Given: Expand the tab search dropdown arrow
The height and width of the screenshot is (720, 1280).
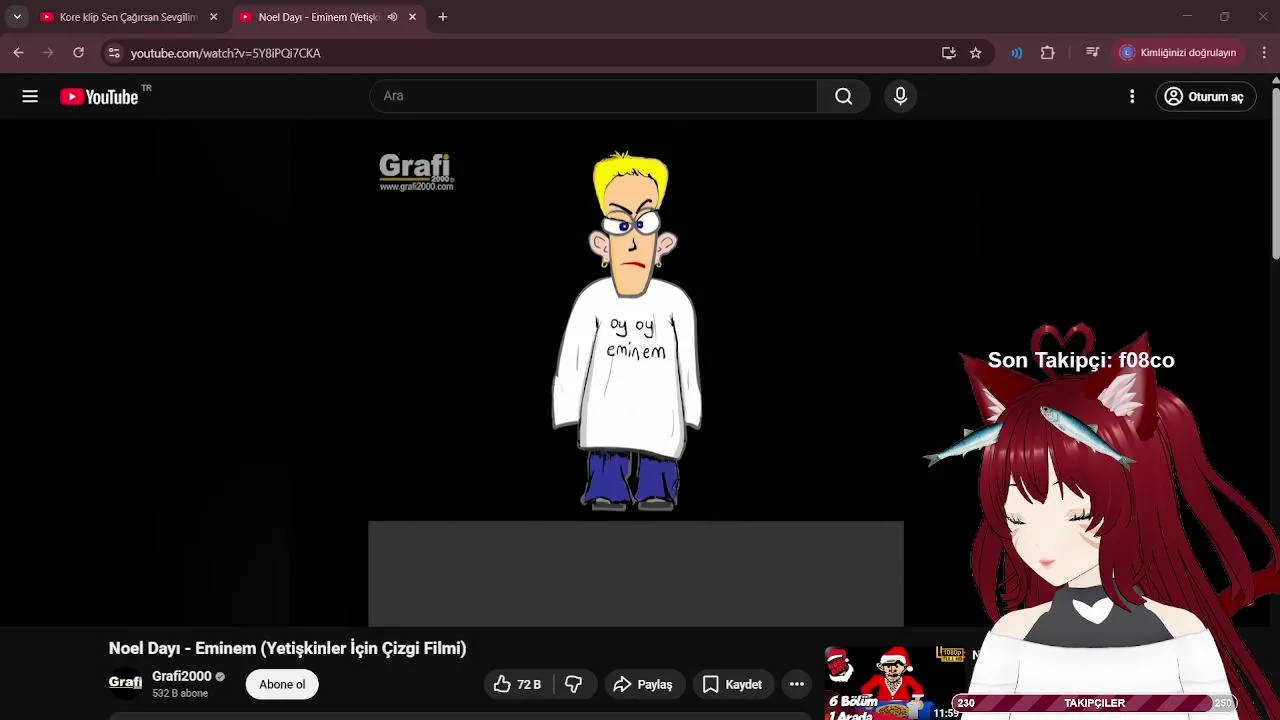Looking at the screenshot, I should coord(17,17).
